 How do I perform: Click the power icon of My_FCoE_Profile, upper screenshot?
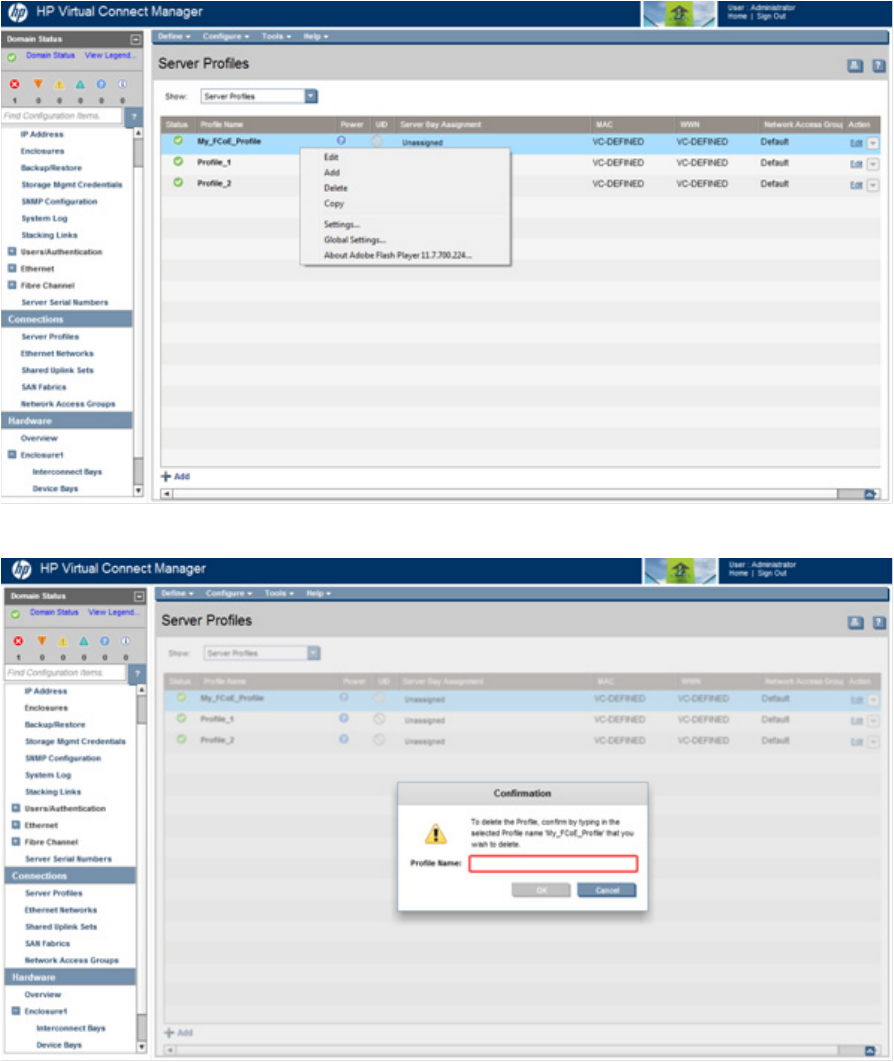(x=341, y=140)
